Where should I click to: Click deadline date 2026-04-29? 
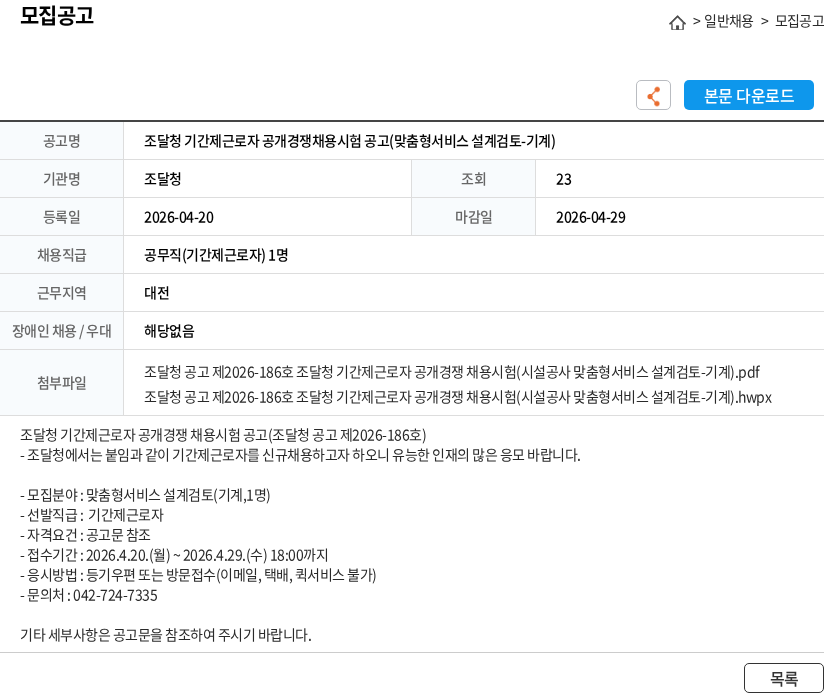591,217
